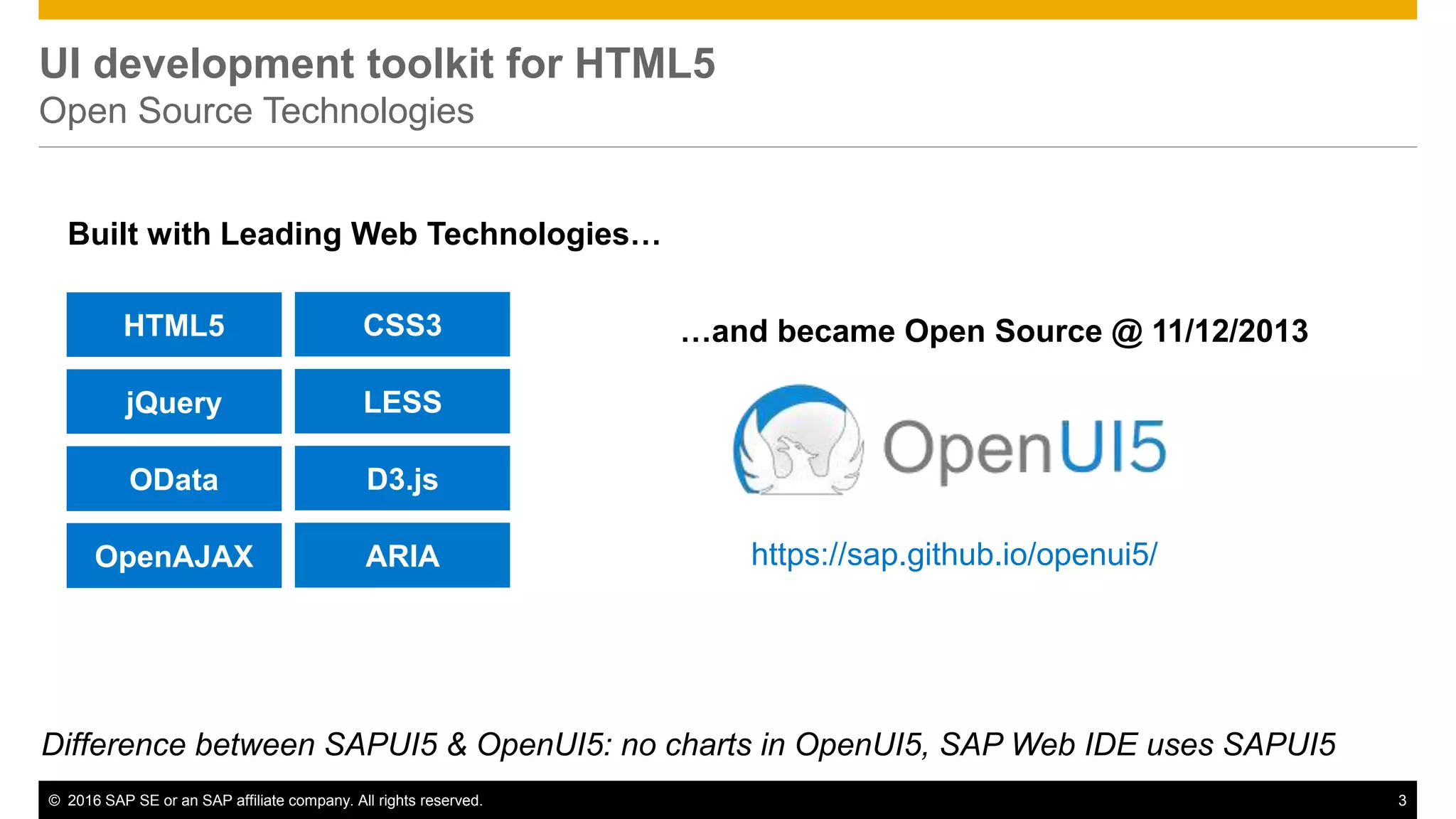Image resolution: width=1456 pixels, height=819 pixels.
Task: Click the OpenUI5 phoenix logo icon
Action: click(x=798, y=440)
